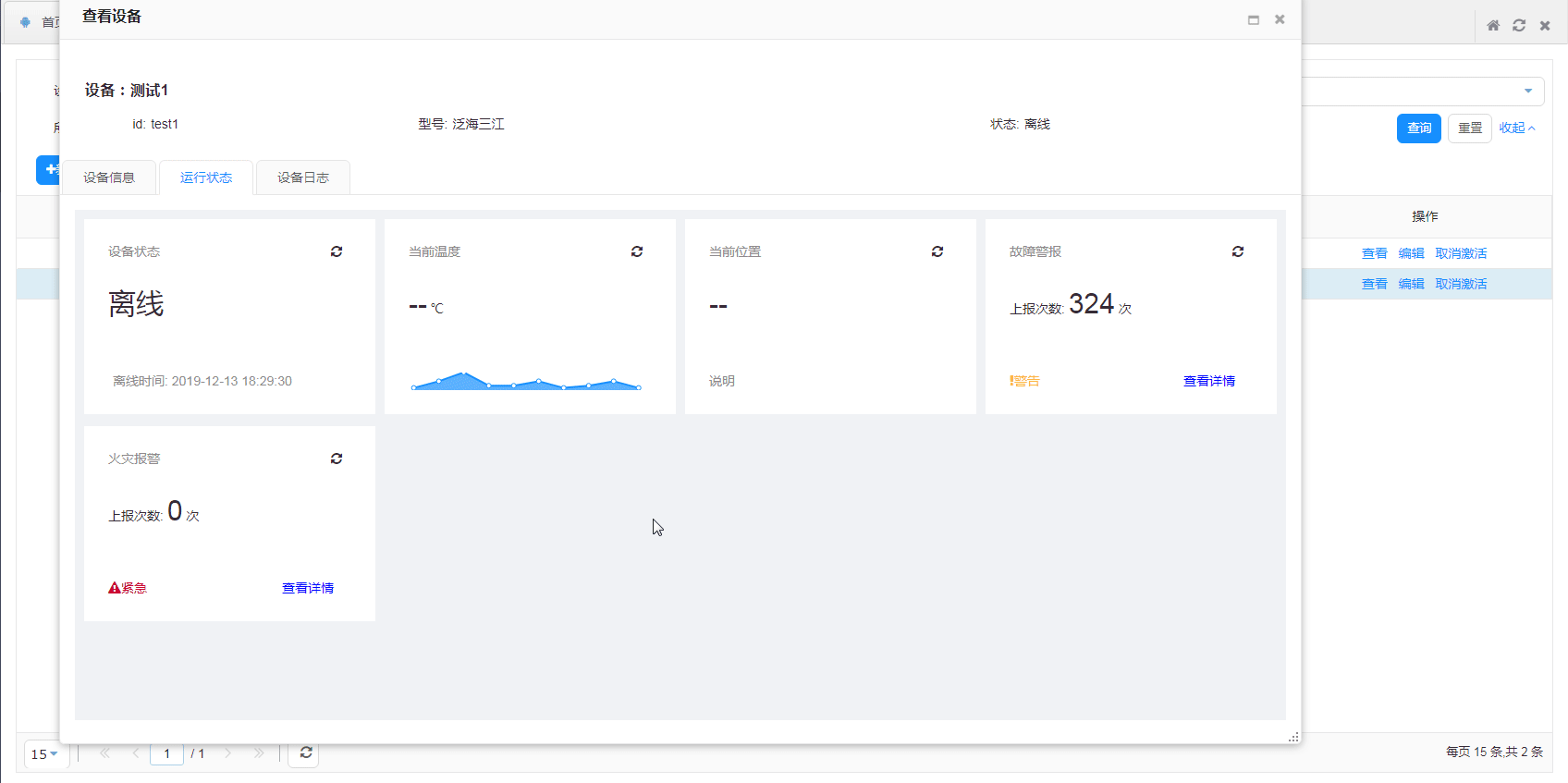
Task: Refresh the 设备状态 card
Action: (337, 251)
